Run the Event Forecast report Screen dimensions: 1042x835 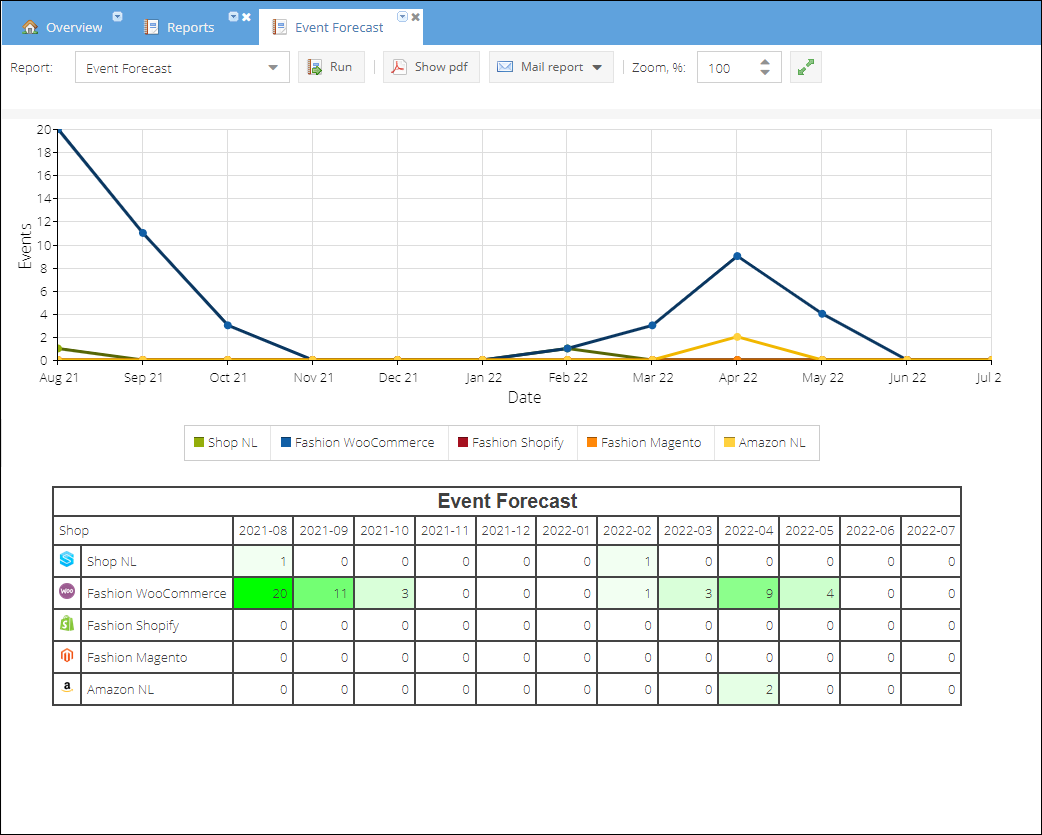point(331,67)
